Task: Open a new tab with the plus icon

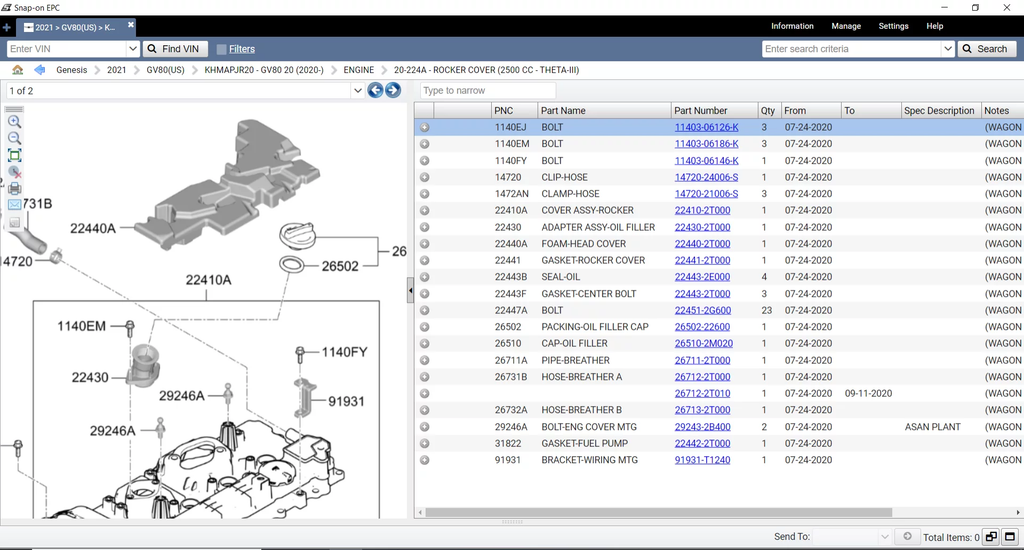Action: [7, 27]
